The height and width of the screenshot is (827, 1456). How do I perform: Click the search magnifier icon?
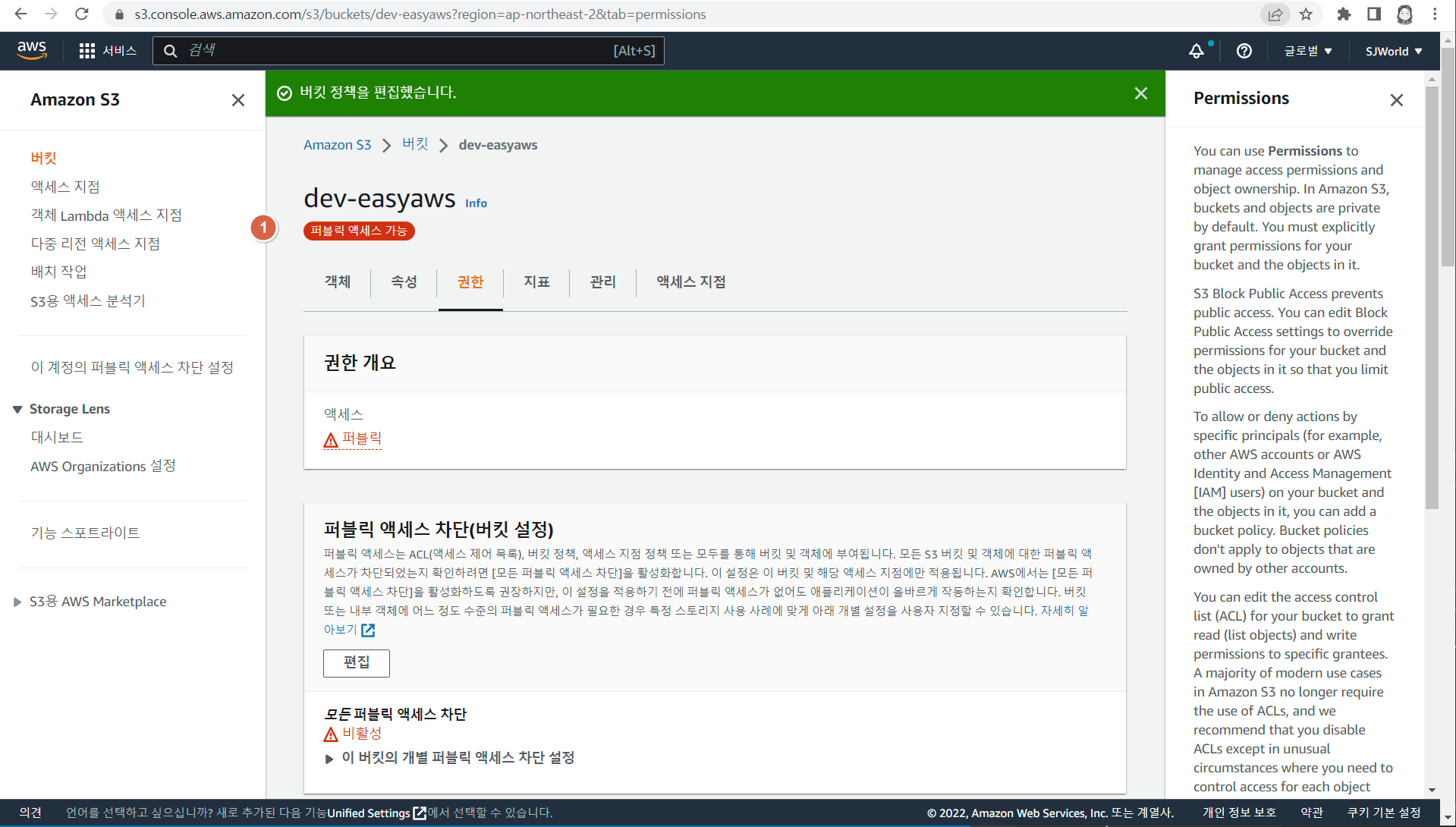pos(171,51)
